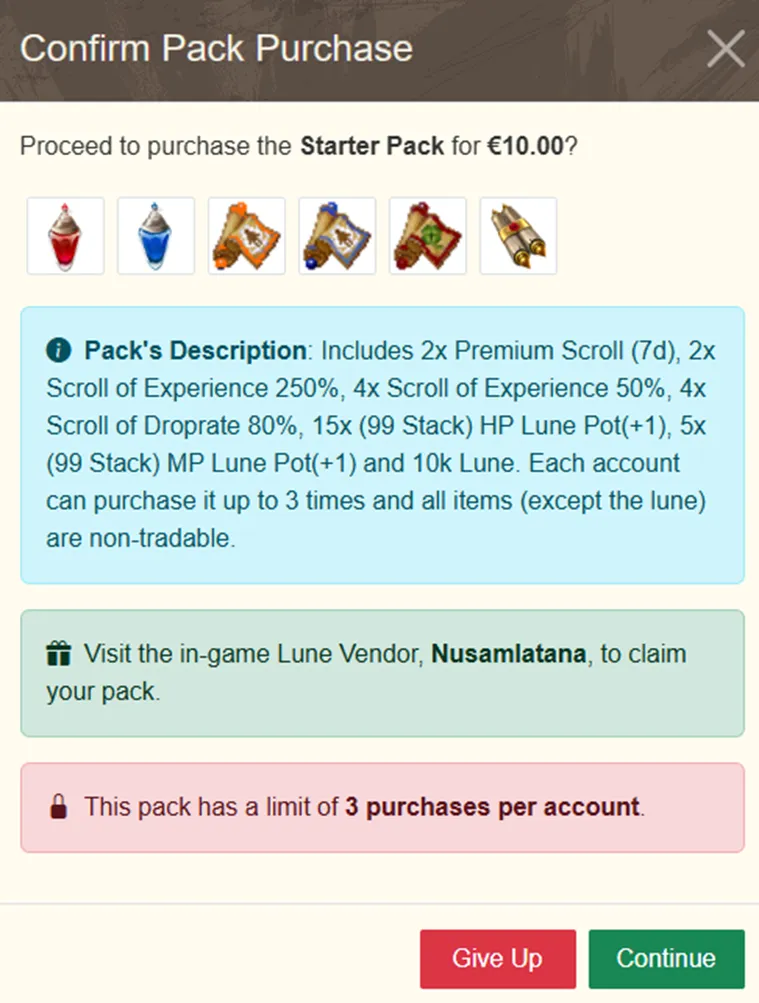Continue with the Starter Pack purchase
Screen dimensions: 759x1003
click(666, 958)
